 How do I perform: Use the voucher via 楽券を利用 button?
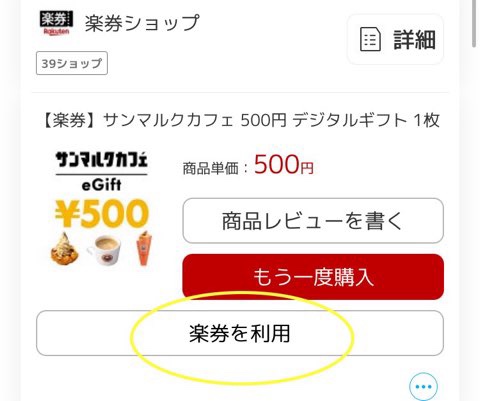240,333
